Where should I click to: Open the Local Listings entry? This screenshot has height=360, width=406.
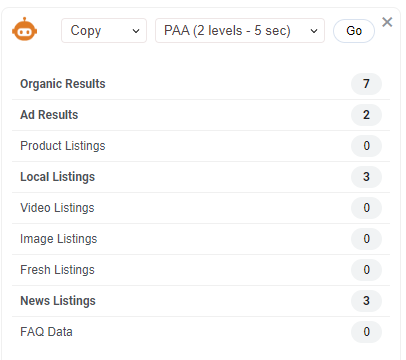[201, 177]
